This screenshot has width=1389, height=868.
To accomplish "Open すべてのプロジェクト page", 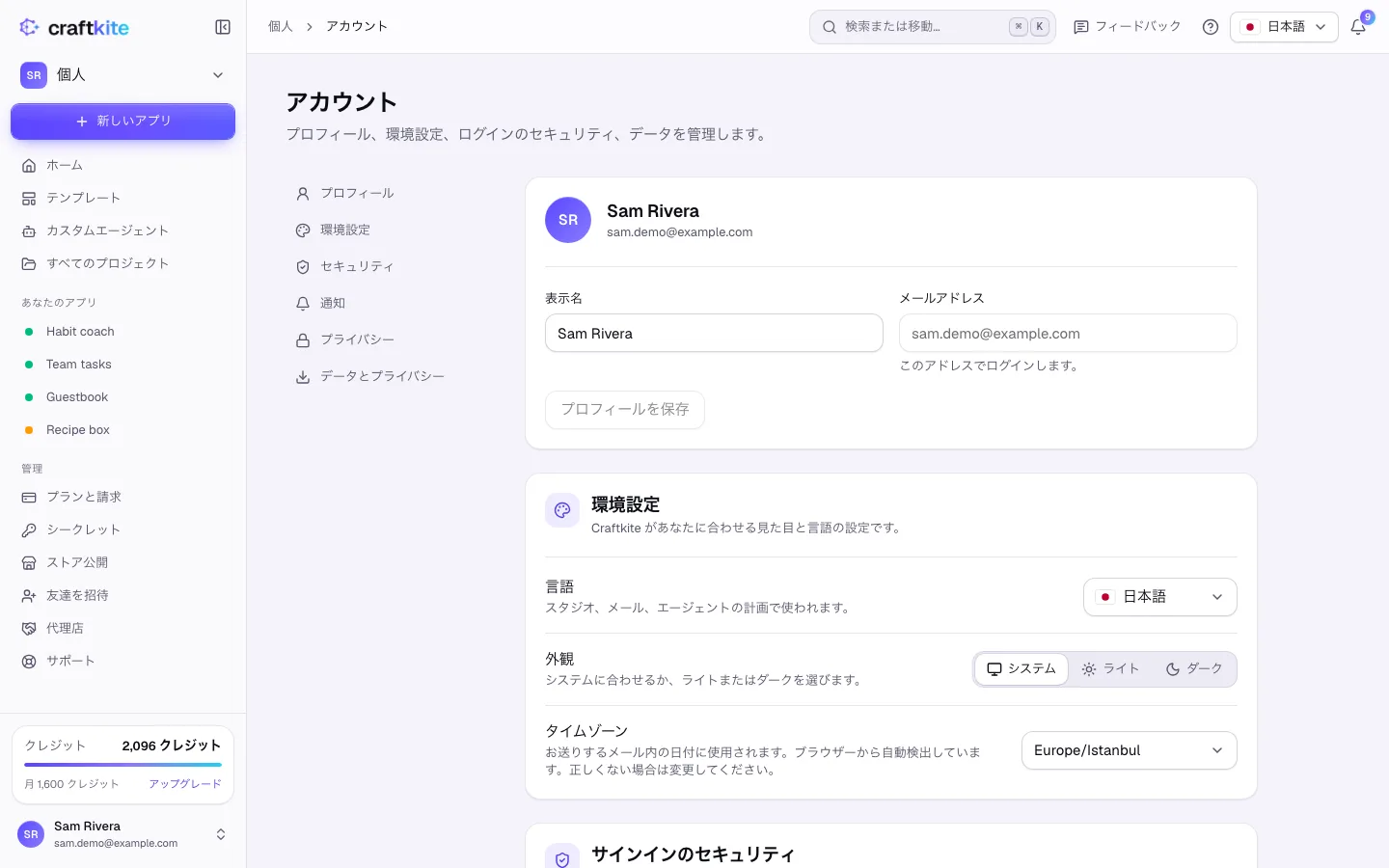I will (123, 263).
